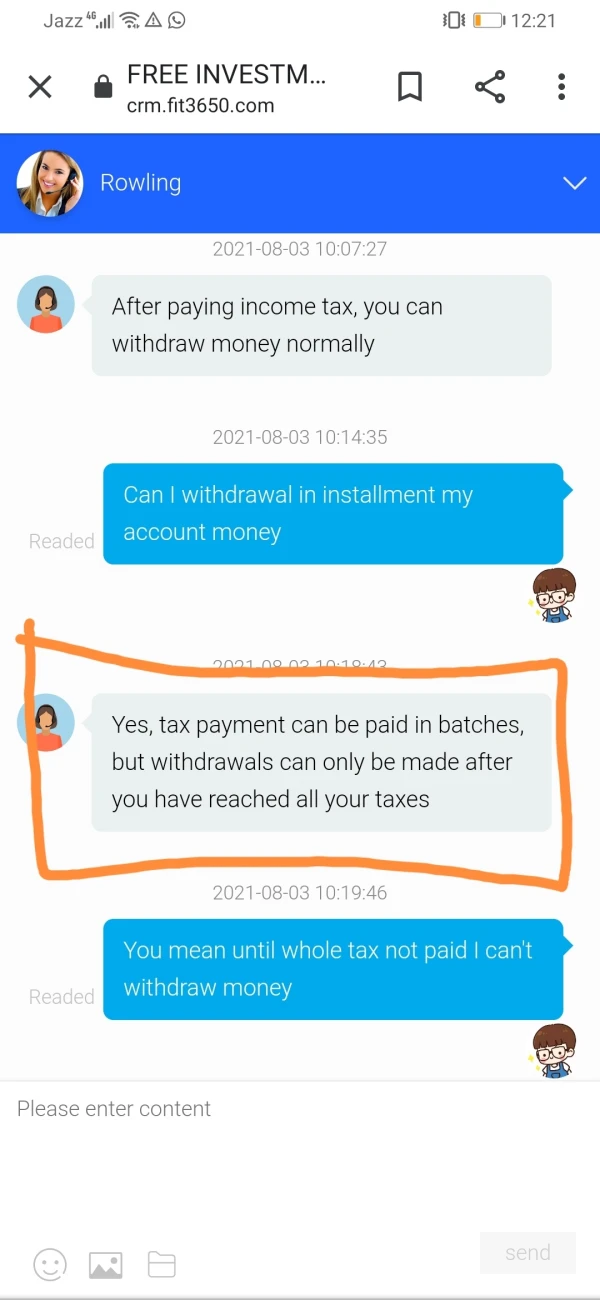Screen dimensions: 600x1300
Task: Tap agent avatar beside batches message
Action: pyautogui.click(x=46, y=722)
